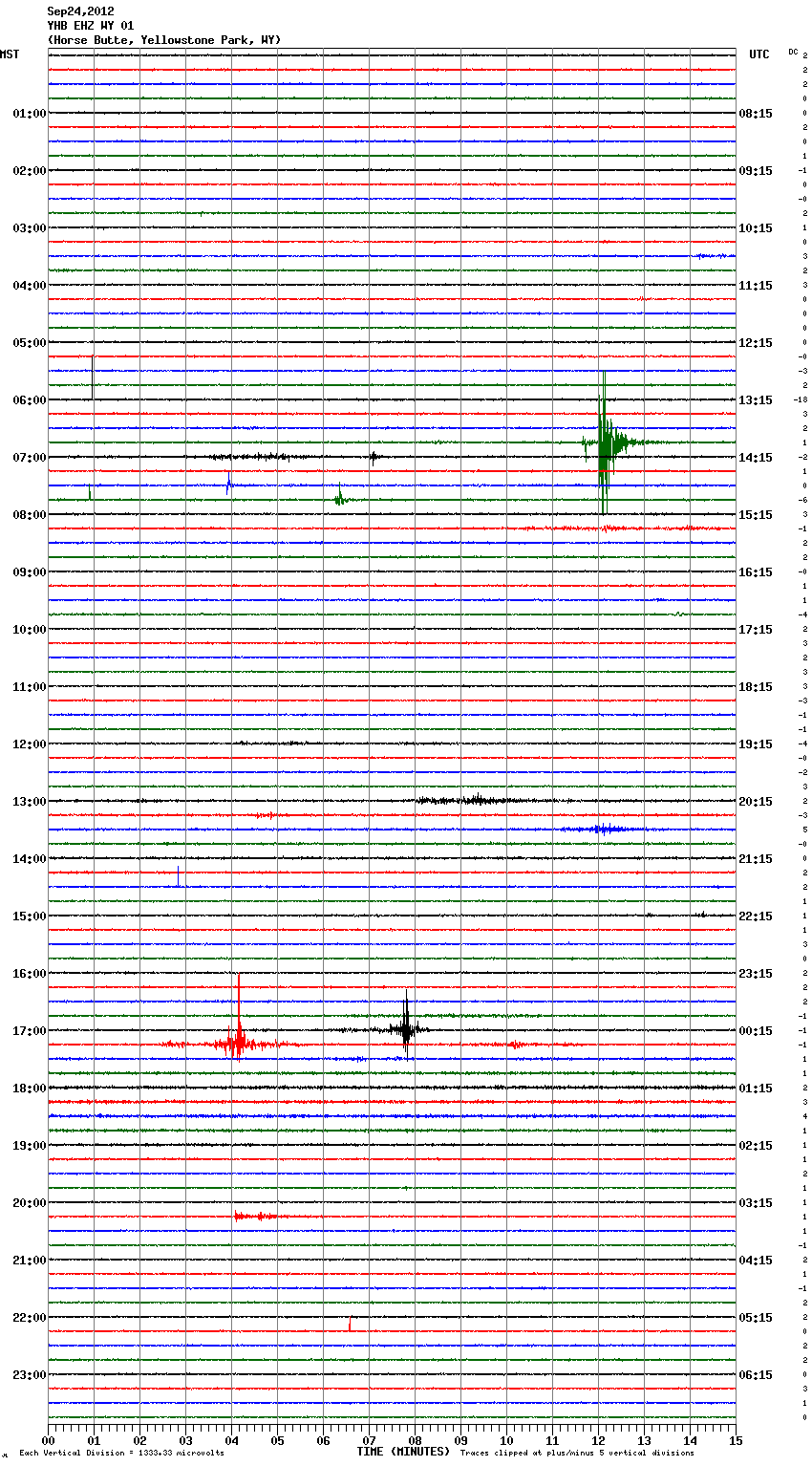The width and height of the screenshot is (812, 1466).
Task: Select the 17:00 MST row label
Action: click(29, 1031)
